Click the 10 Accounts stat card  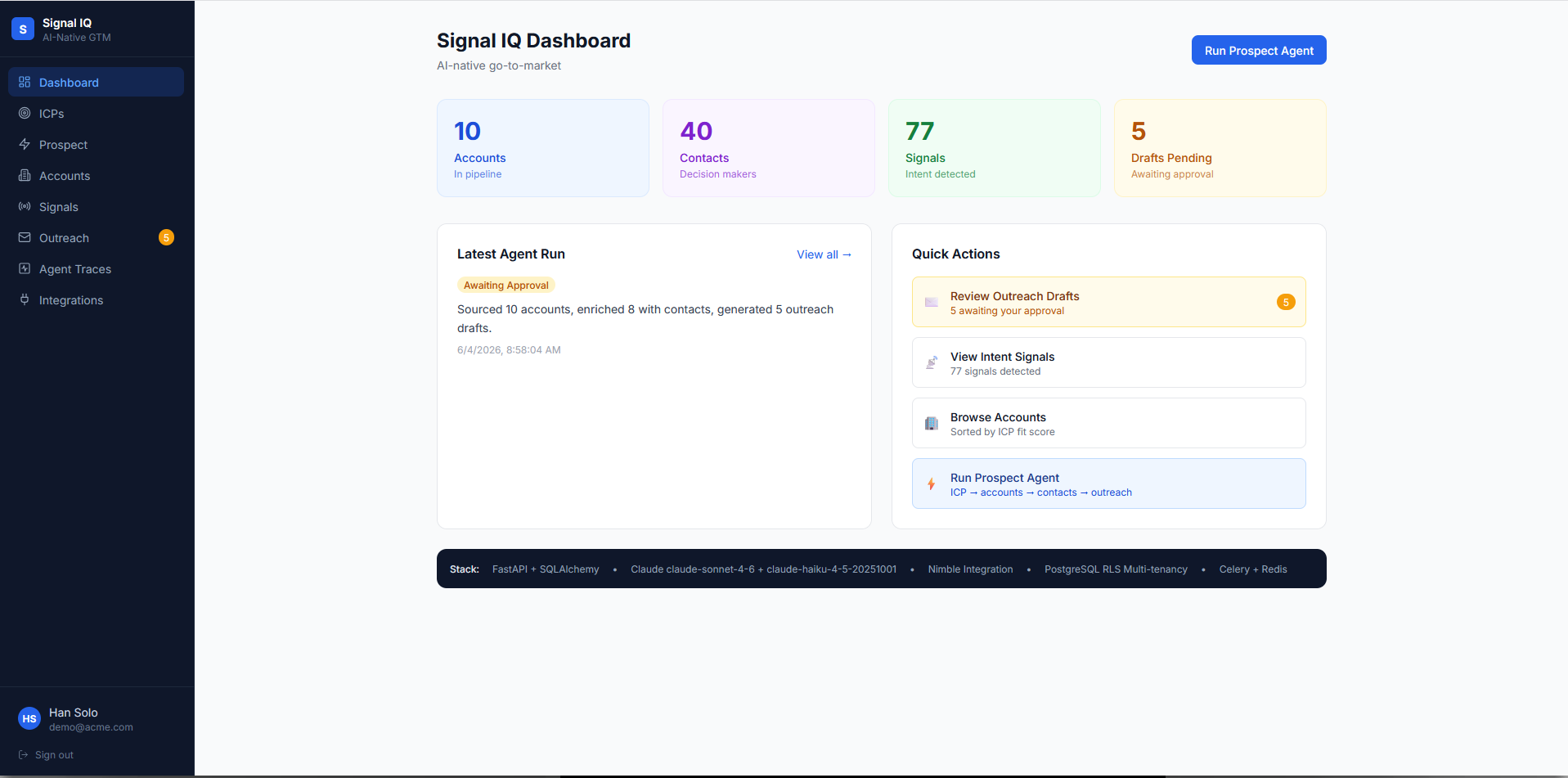(543, 148)
